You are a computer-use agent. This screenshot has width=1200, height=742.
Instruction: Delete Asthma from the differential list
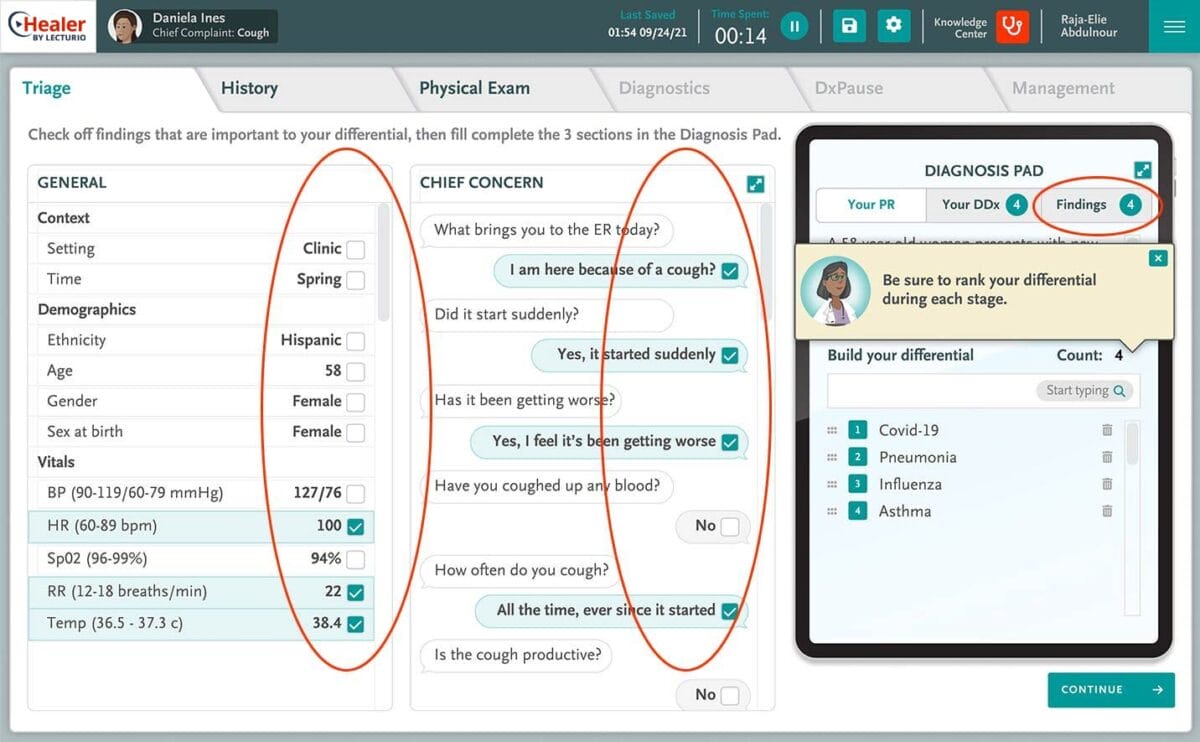pos(1107,510)
